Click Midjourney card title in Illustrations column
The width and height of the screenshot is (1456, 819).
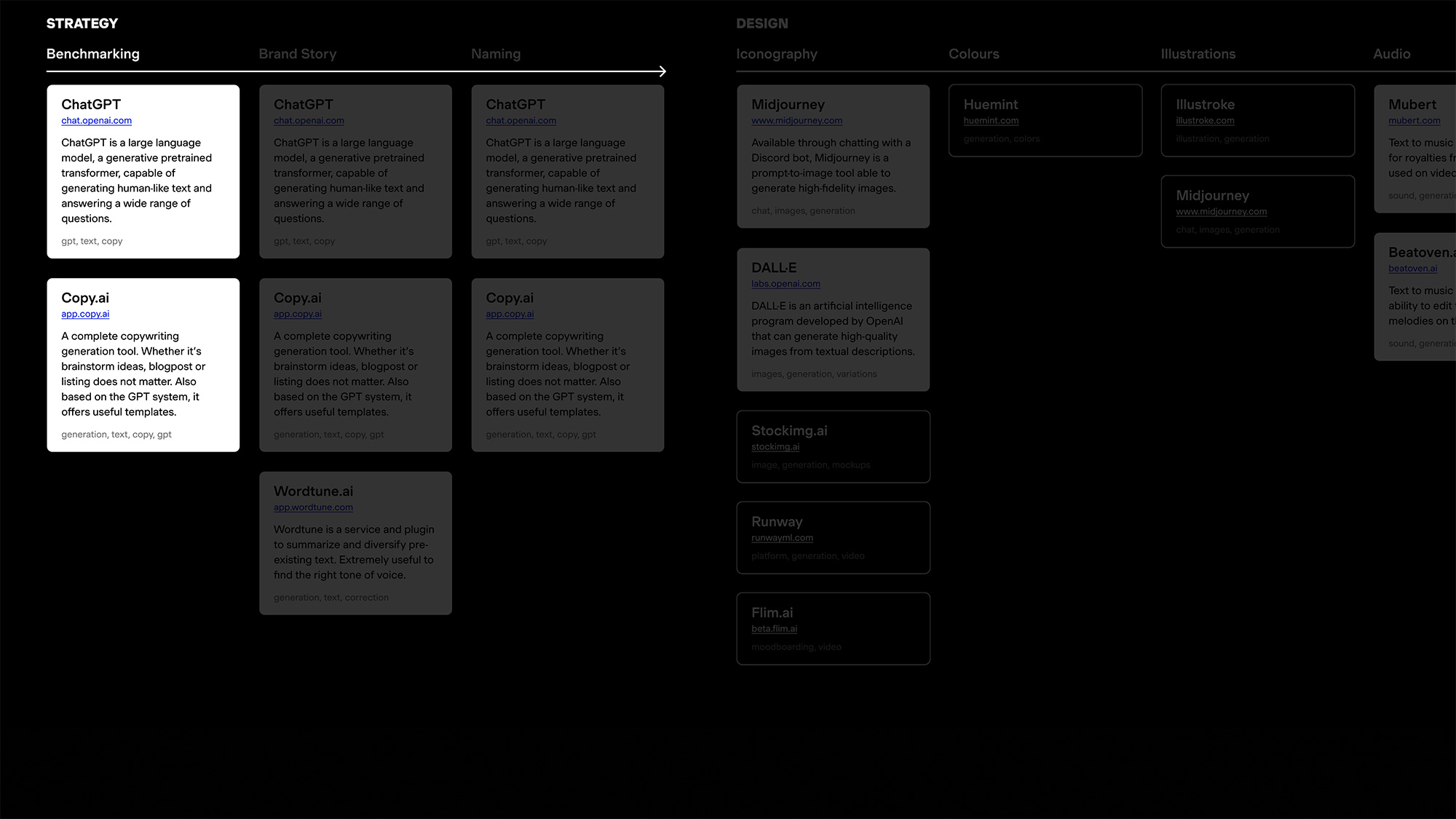1213,195
